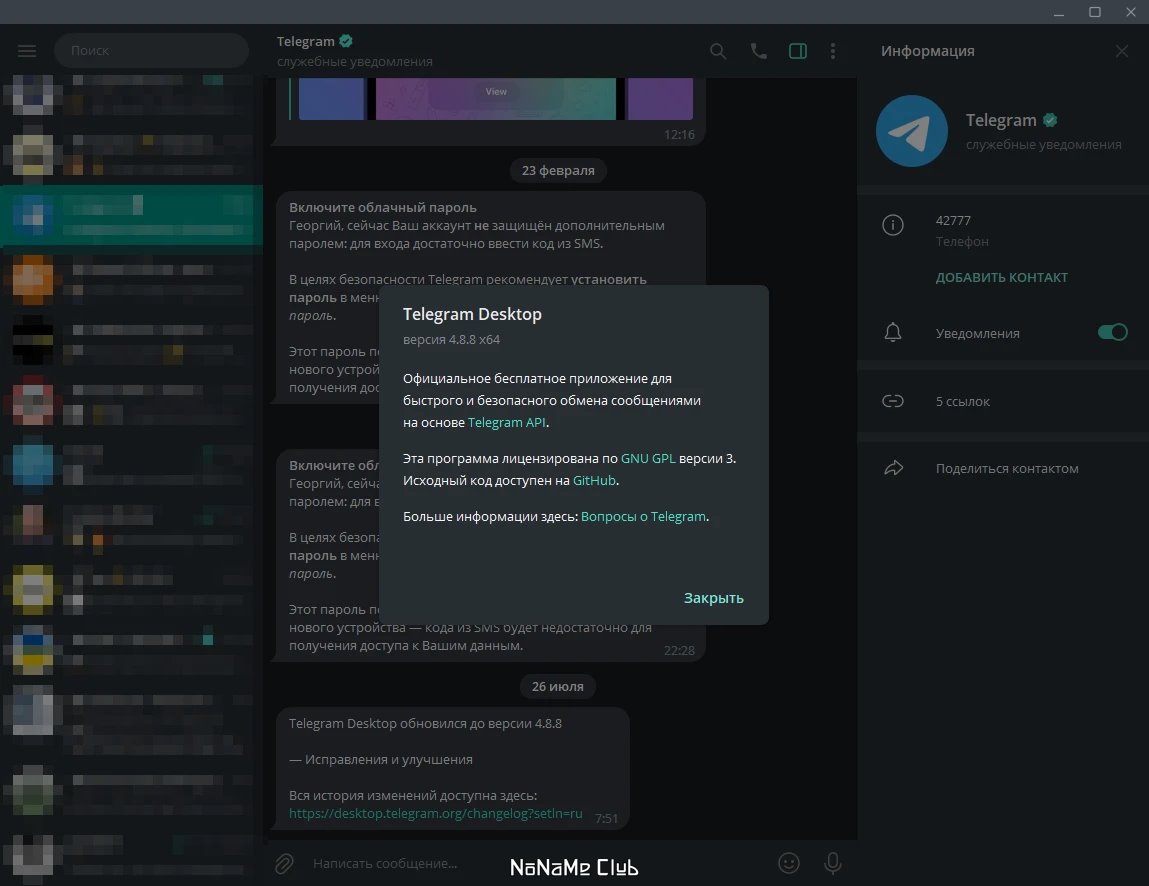
Task: Open the three-dot chat options menu
Action: point(833,51)
